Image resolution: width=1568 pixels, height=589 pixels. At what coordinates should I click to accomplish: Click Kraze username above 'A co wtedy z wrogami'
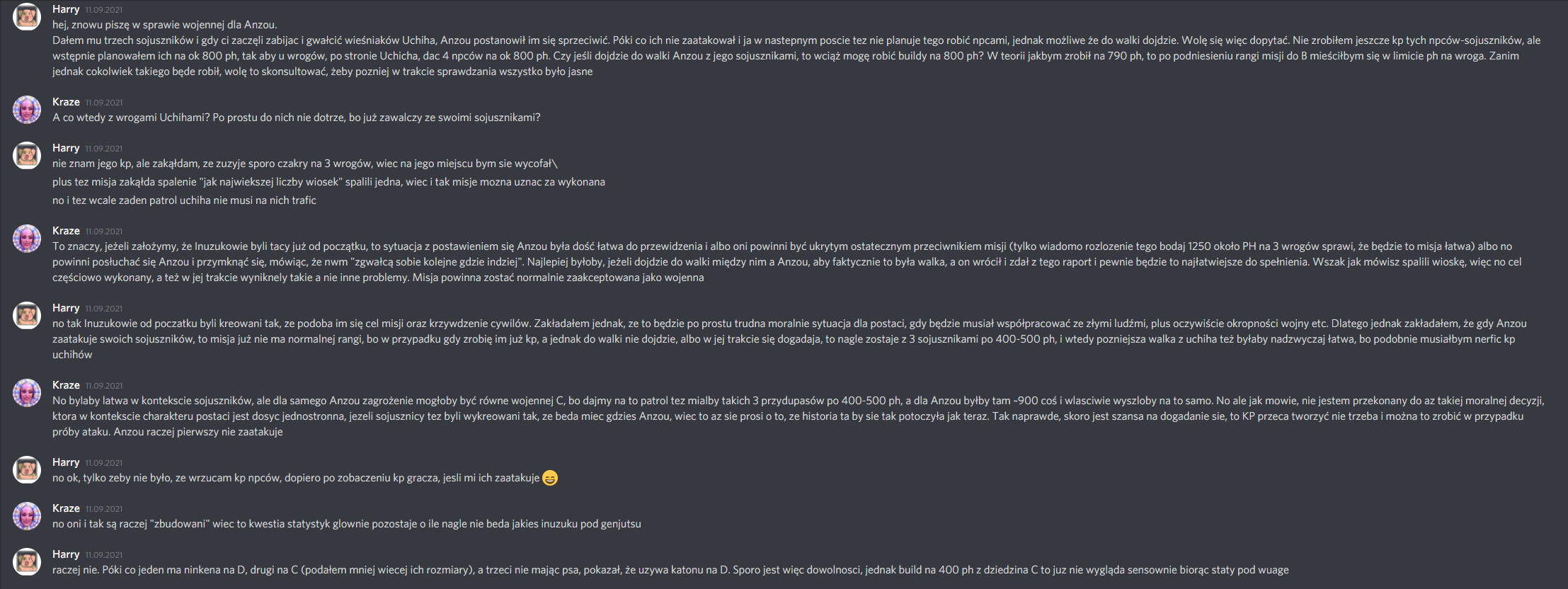pyautogui.click(x=66, y=102)
